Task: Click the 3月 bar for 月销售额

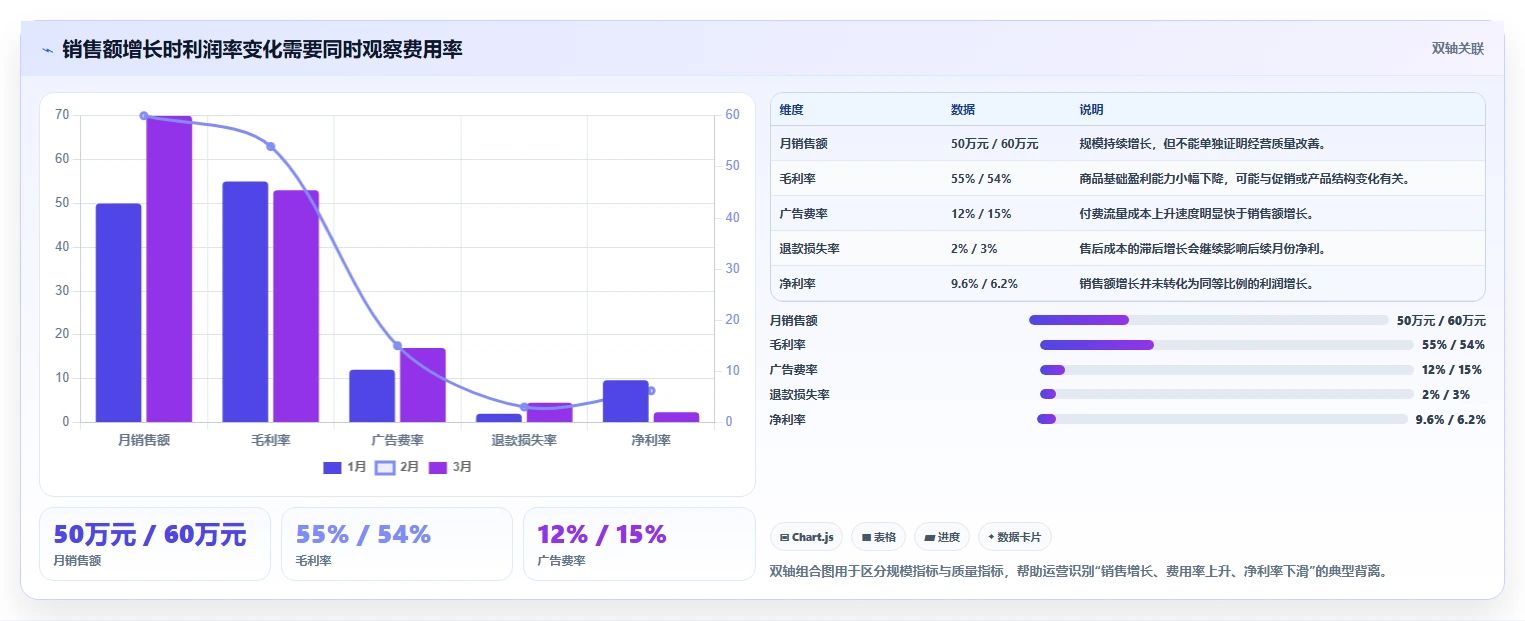Action: click(169, 269)
